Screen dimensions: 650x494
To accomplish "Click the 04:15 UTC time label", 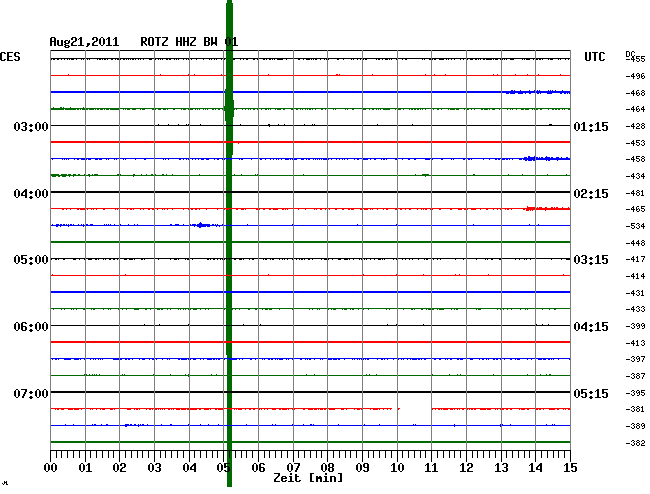I will [591, 327].
